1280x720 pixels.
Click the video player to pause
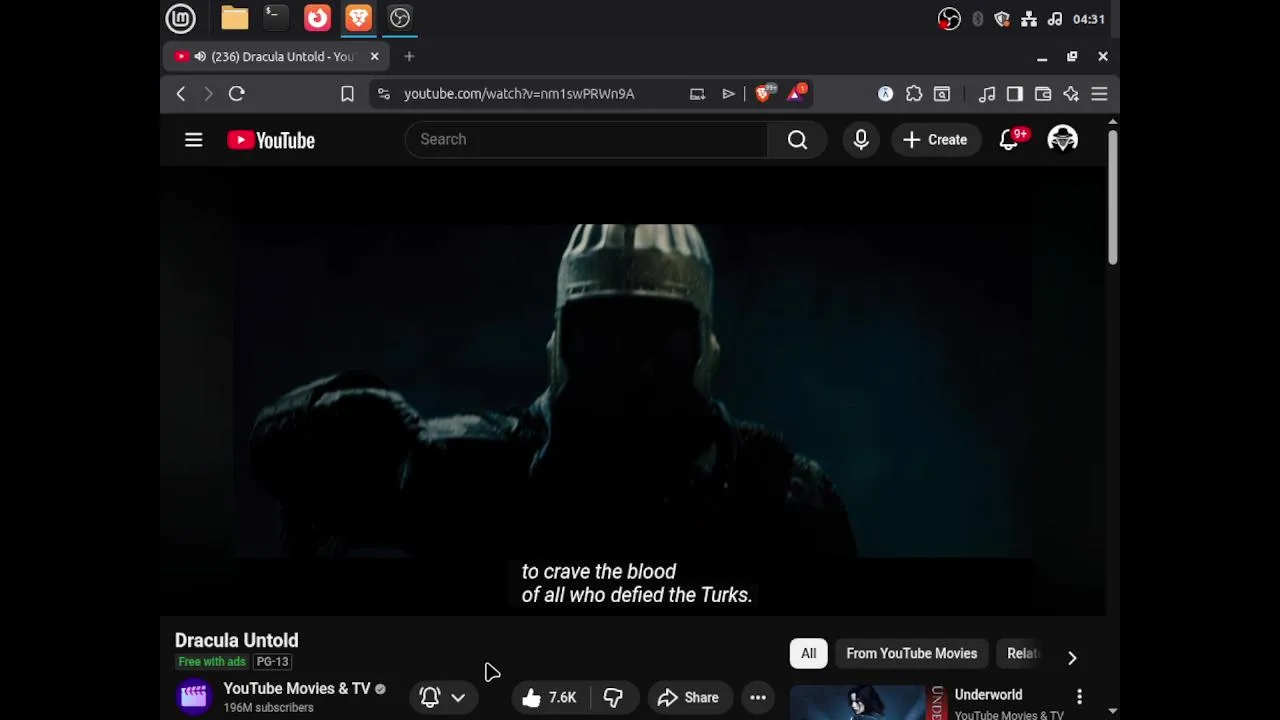tap(633, 390)
